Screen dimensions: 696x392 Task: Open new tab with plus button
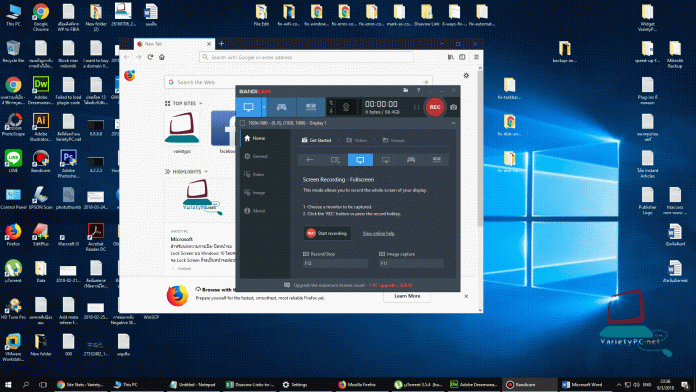tap(221, 44)
